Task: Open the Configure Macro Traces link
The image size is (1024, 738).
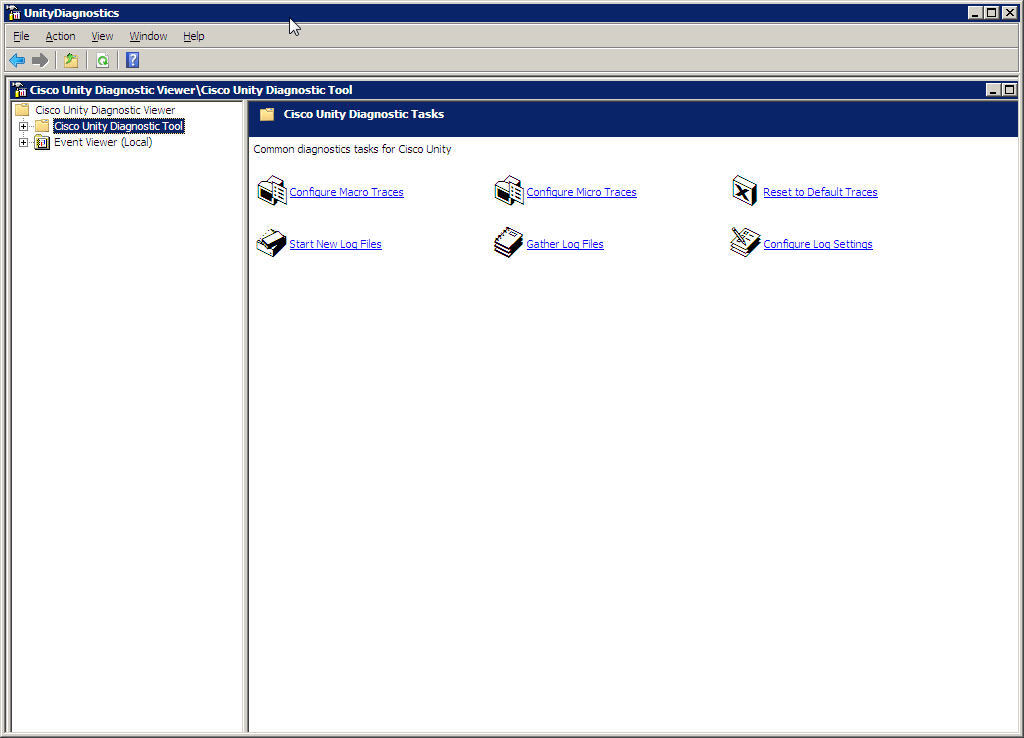Action: 346,191
